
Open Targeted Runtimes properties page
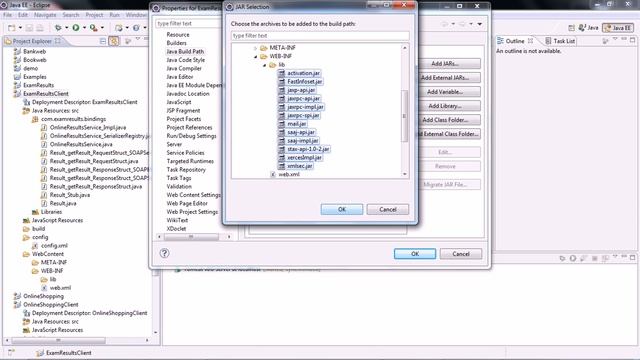[190, 161]
